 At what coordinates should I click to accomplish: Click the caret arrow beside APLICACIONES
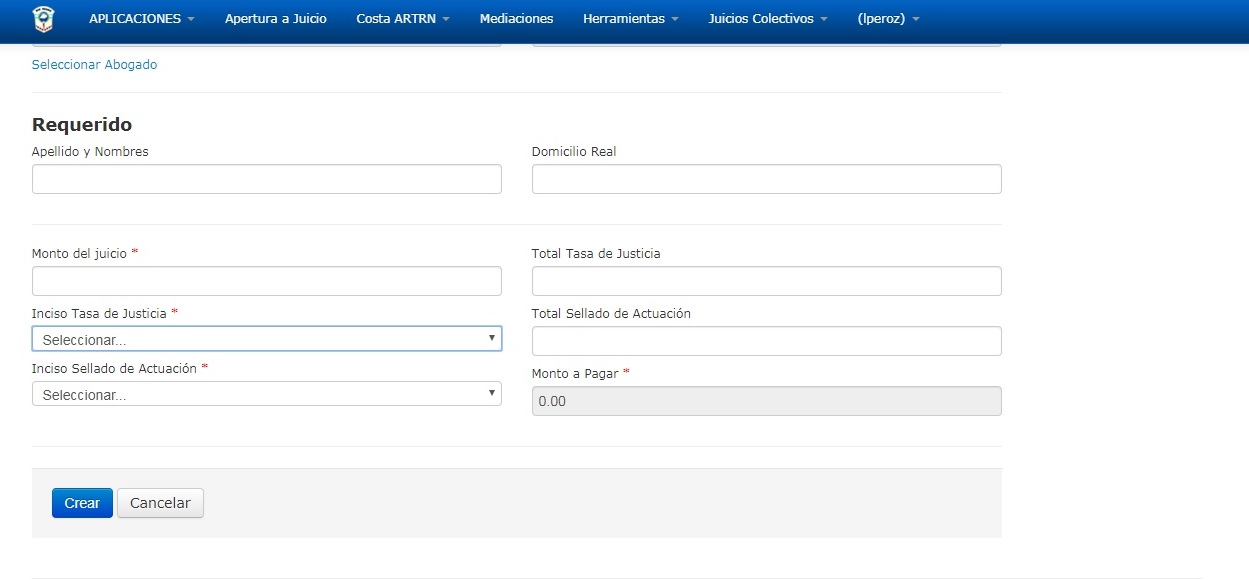tap(191, 20)
